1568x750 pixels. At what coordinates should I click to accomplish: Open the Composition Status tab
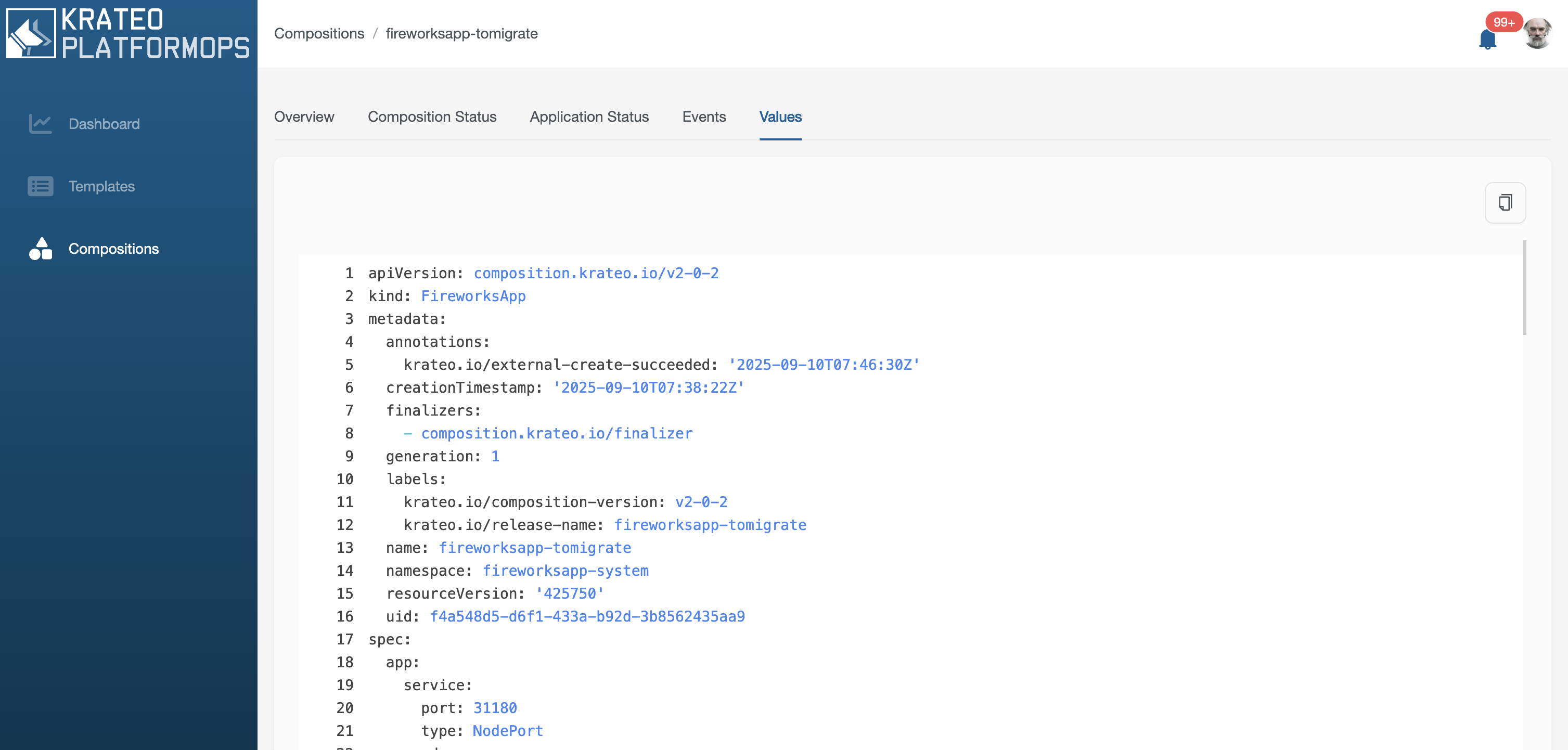pos(432,117)
